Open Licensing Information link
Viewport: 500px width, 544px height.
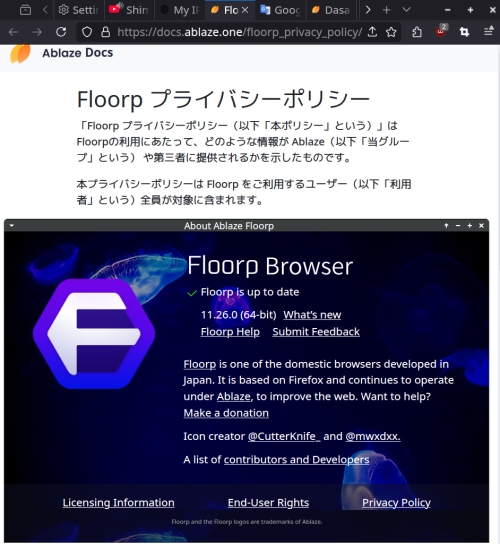pos(119,502)
